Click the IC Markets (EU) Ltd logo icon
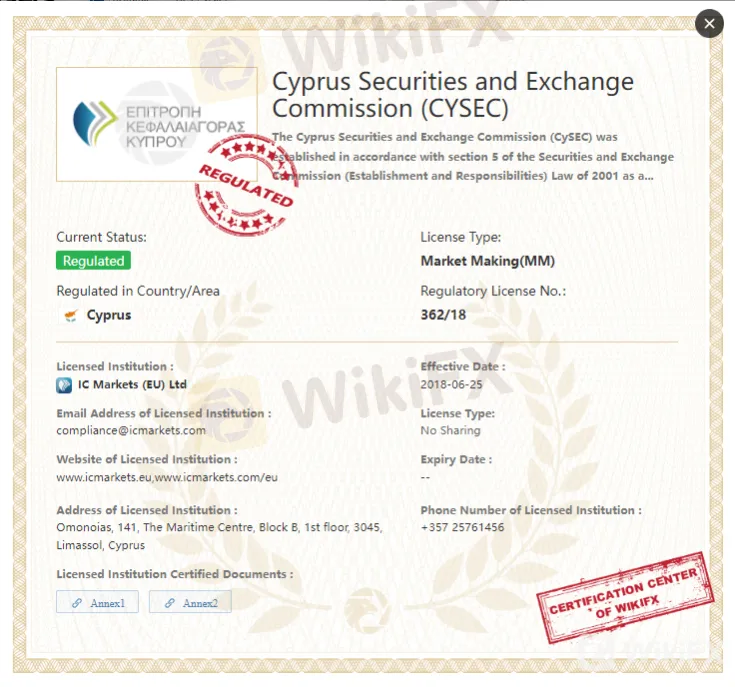This screenshot has height=687, width=735. coord(64,385)
